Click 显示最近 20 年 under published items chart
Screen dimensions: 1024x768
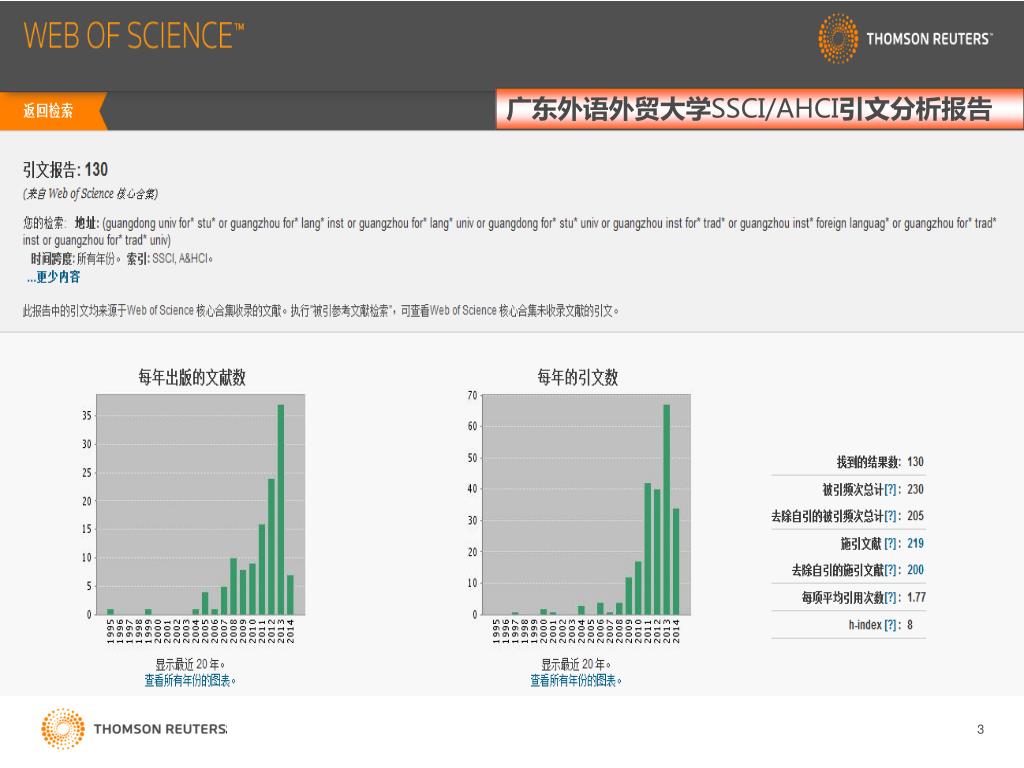(190, 664)
